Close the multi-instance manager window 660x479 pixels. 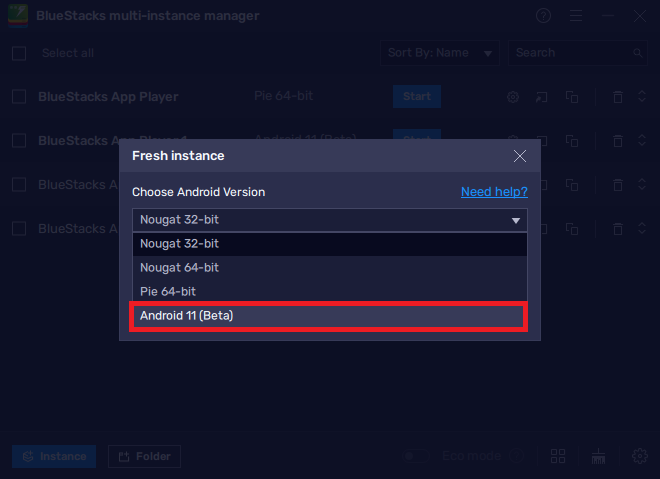click(640, 16)
